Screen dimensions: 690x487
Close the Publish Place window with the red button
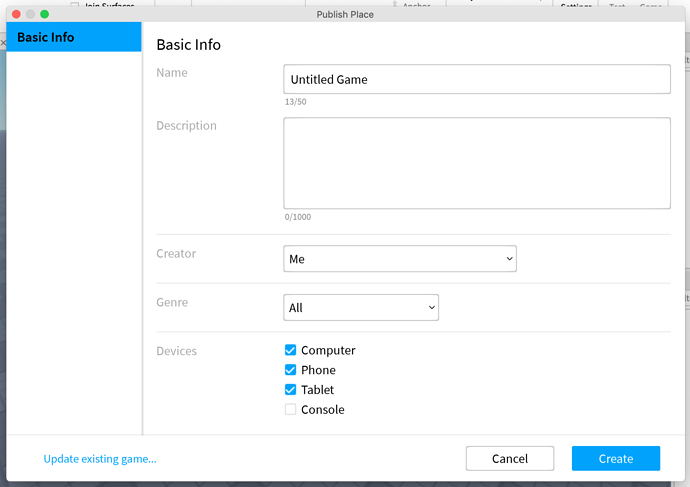click(16, 14)
